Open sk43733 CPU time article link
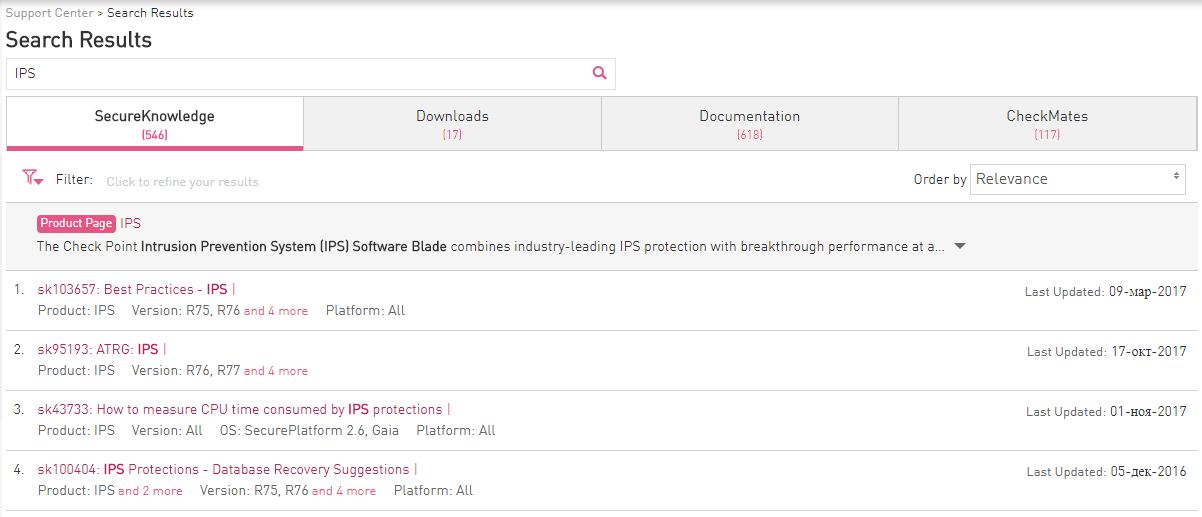Viewport: 1202px width, 517px height. coord(239,410)
